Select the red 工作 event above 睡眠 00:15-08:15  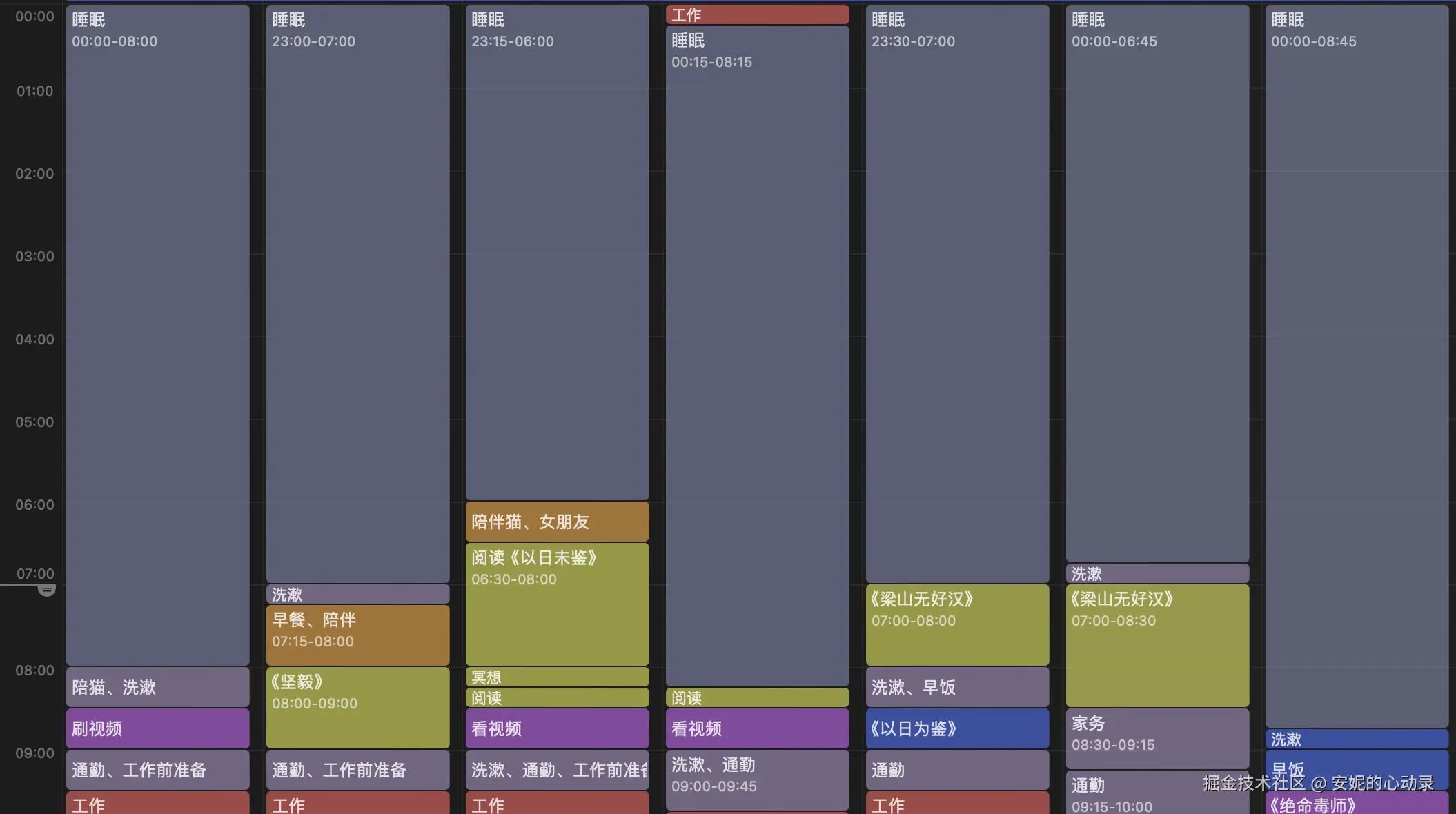pos(757,14)
